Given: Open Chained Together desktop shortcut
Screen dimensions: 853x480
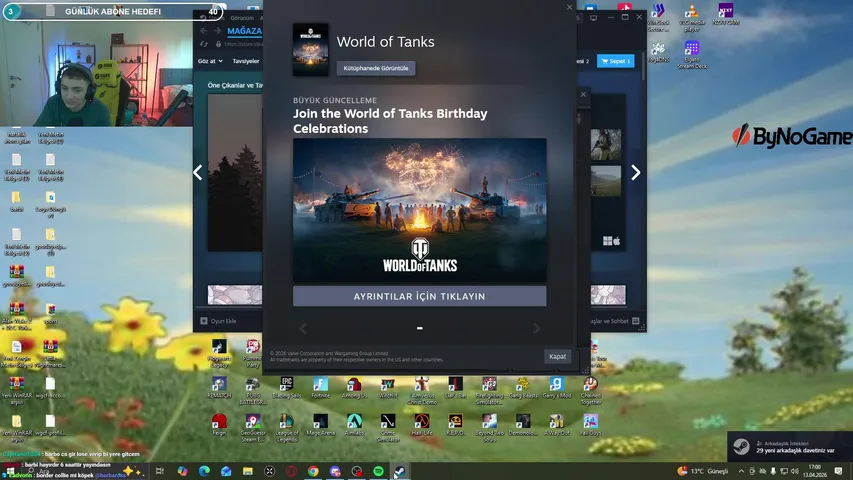Looking at the screenshot, I should [x=590, y=391].
